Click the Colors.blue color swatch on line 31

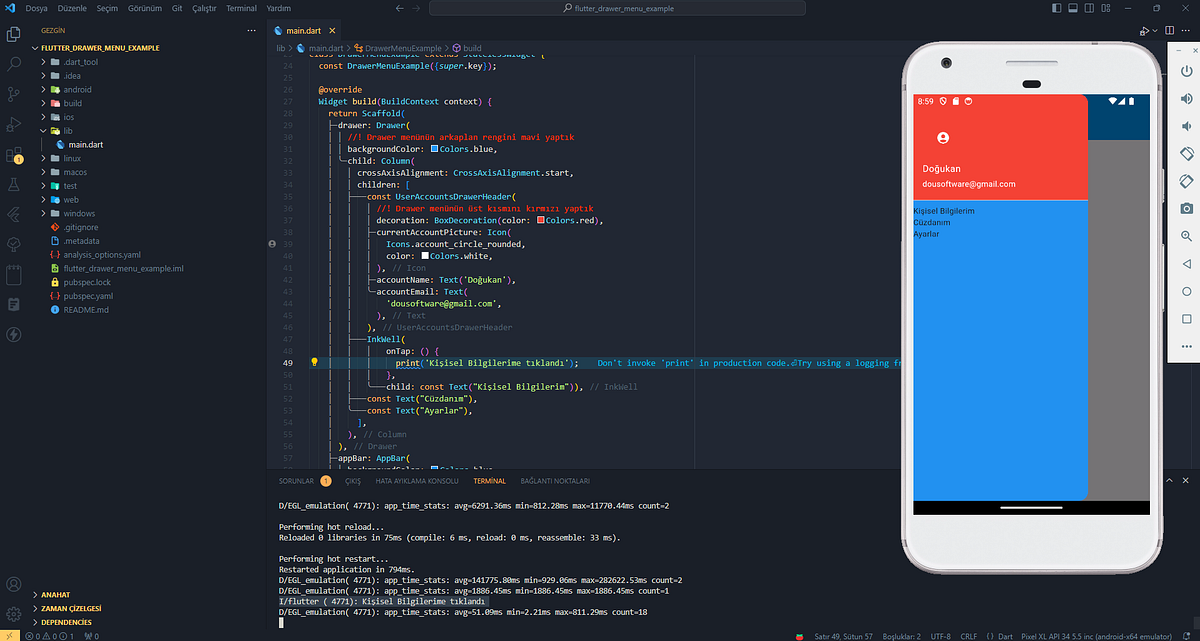(x=433, y=149)
